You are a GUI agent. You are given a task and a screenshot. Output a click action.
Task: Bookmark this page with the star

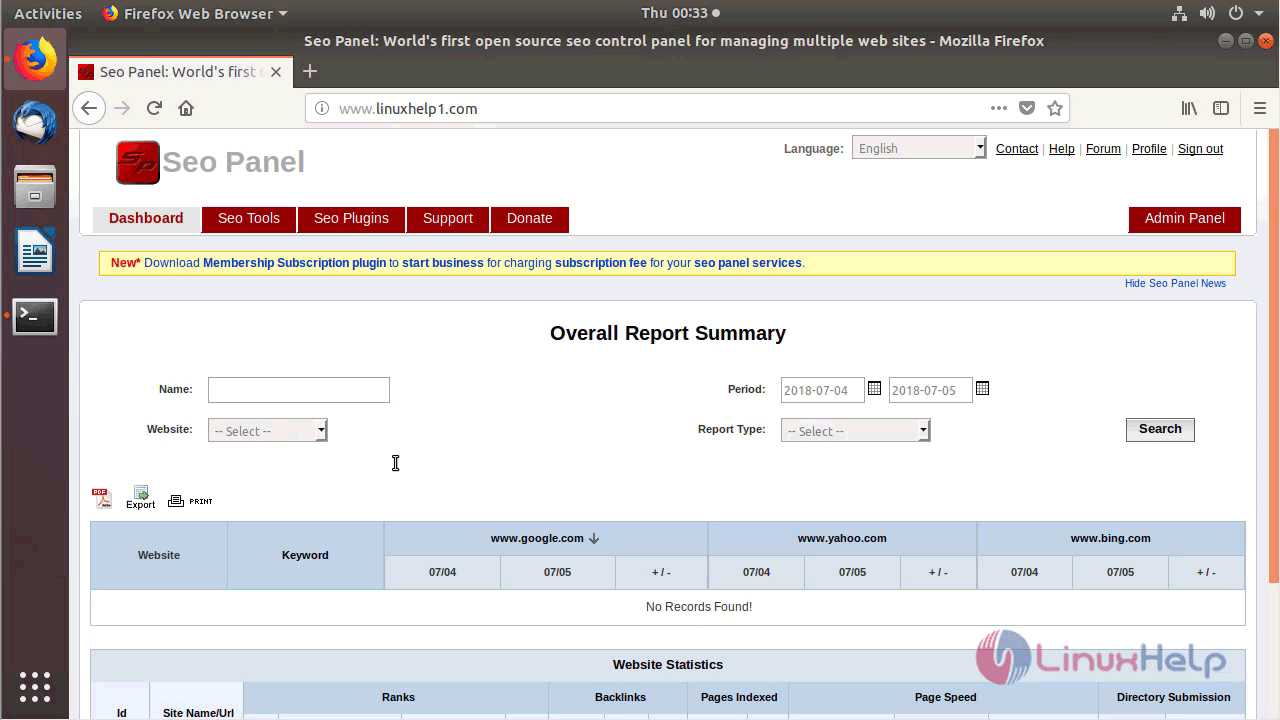click(1055, 108)
